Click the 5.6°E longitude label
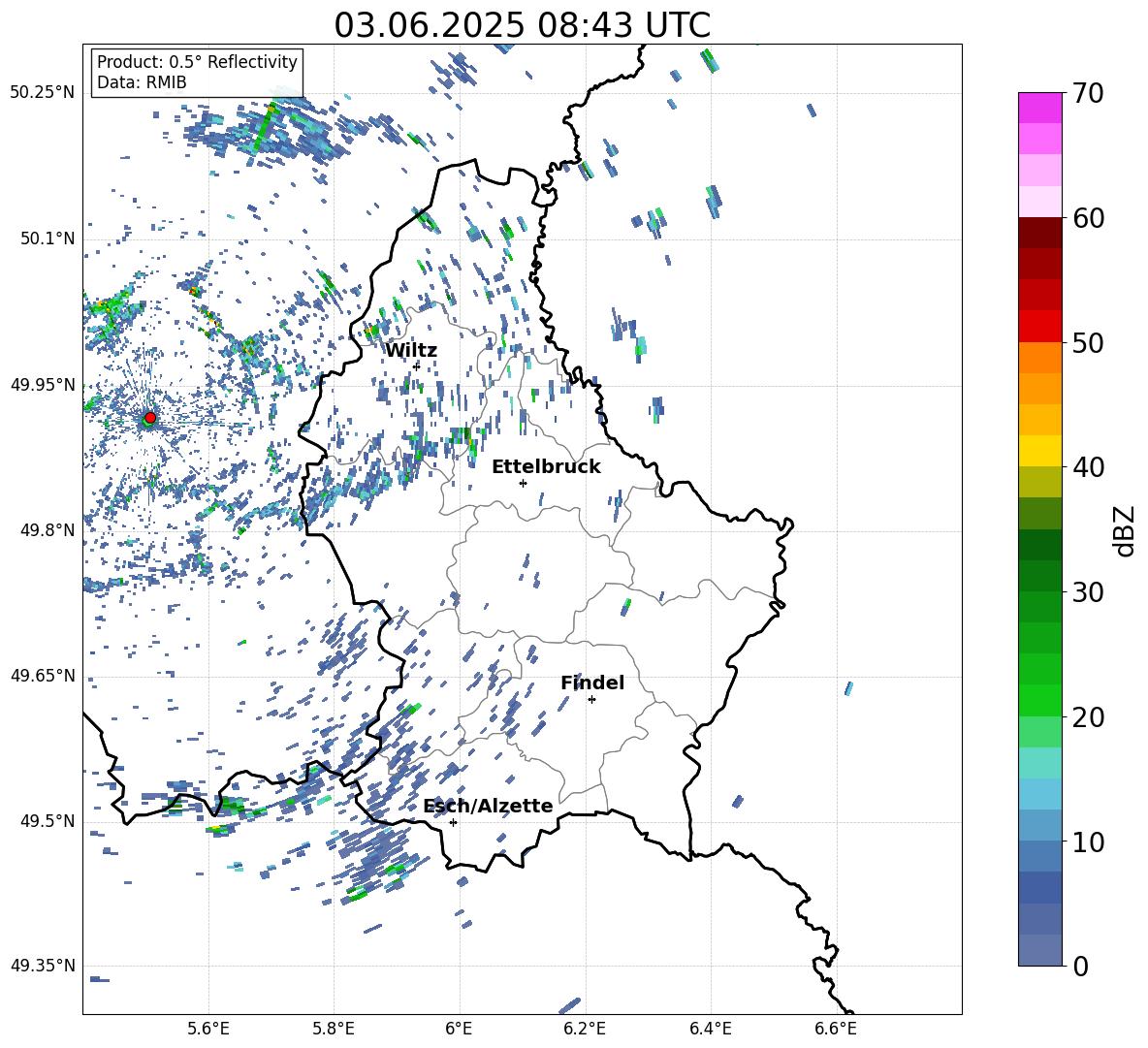 point(208,1029)
